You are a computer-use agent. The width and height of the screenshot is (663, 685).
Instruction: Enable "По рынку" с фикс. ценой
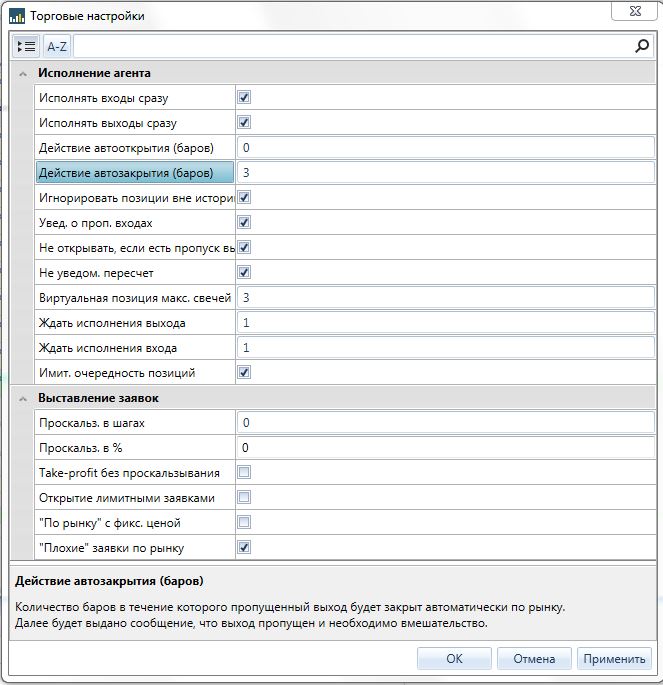(x=244, y=523)
